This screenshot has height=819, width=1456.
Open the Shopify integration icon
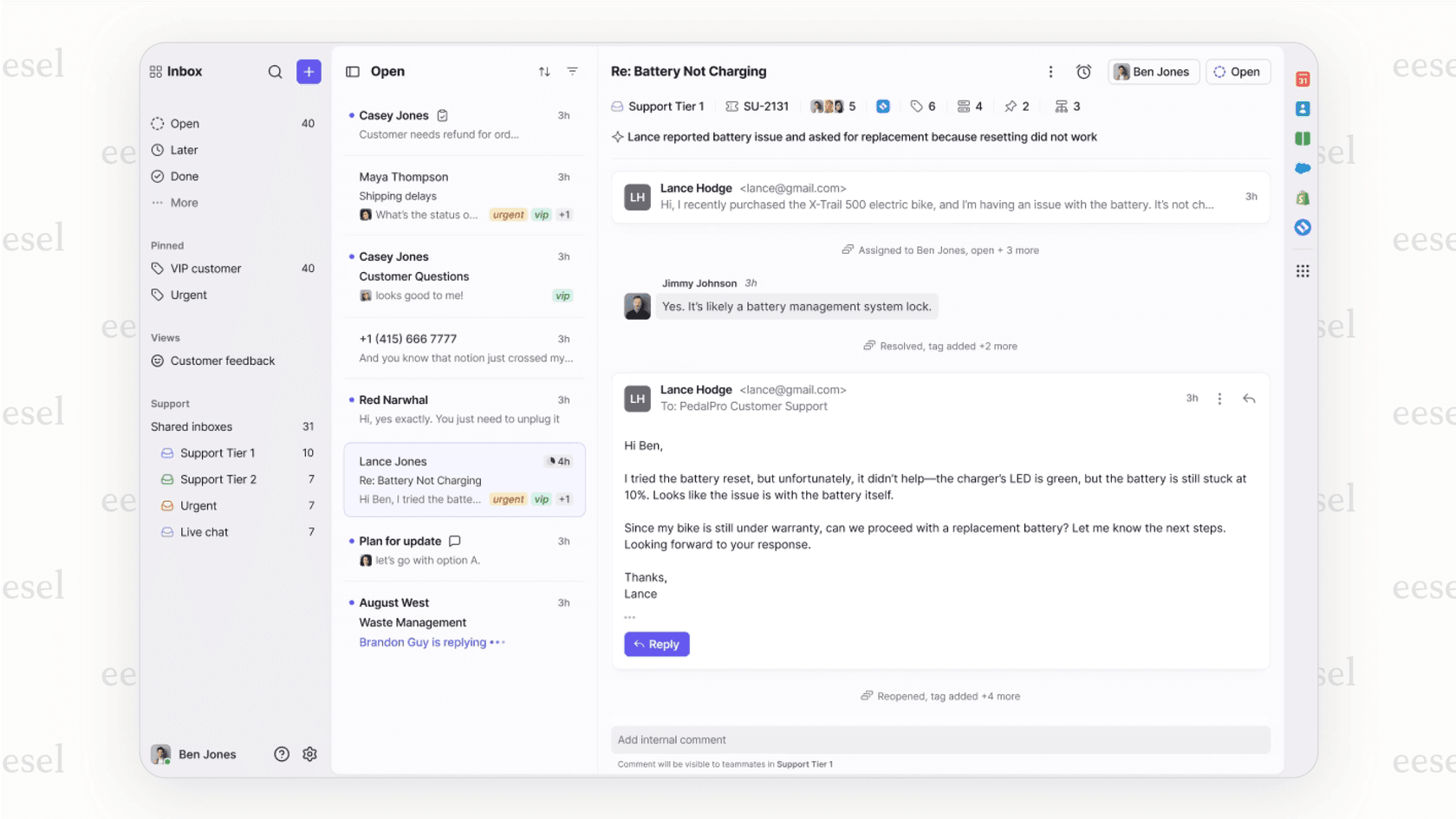click(x=1303, y=198)
